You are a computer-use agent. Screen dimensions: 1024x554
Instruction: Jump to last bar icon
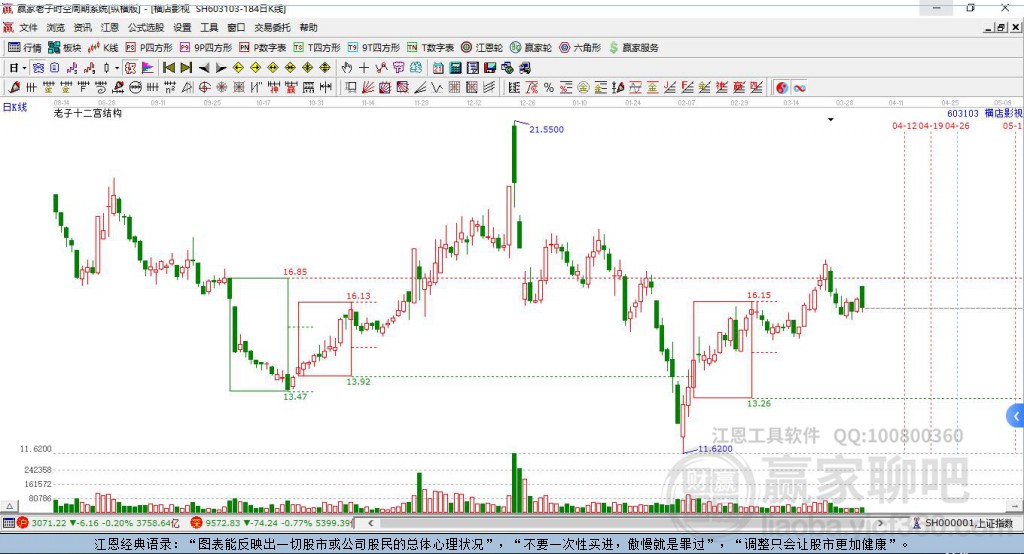pyautogui.click(x=186, y=67)
